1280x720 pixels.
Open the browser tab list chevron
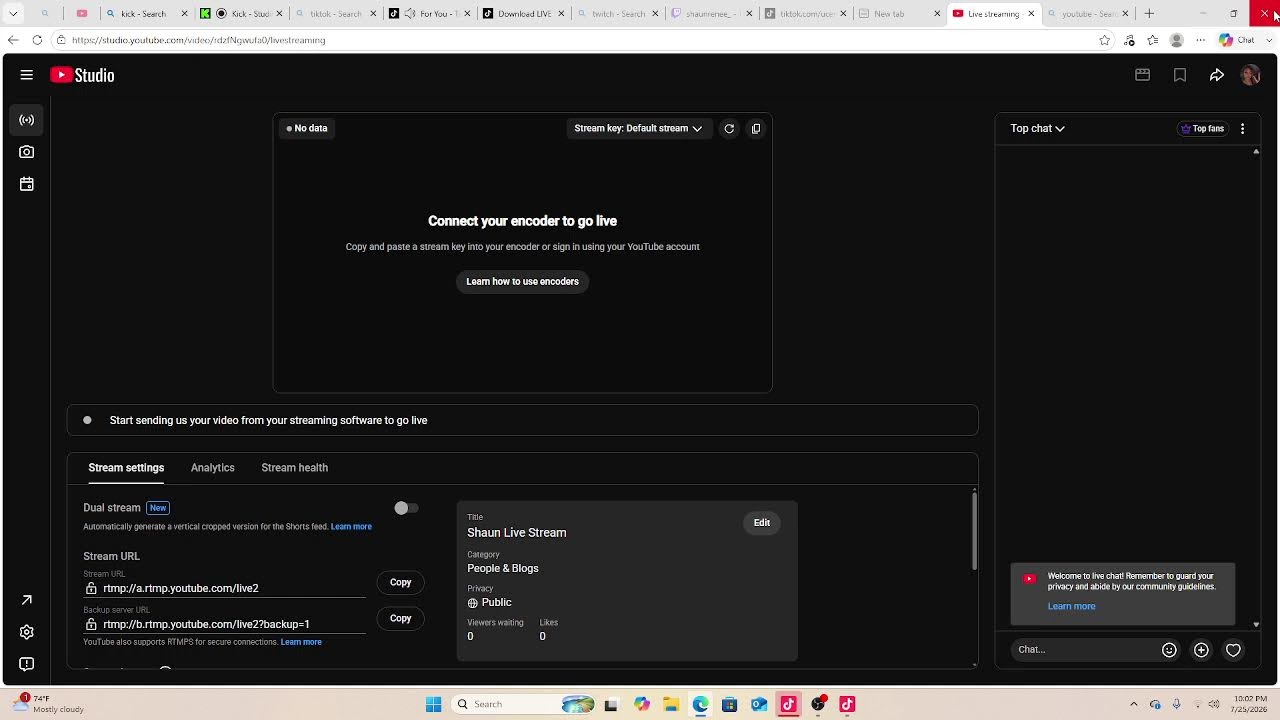13,14
